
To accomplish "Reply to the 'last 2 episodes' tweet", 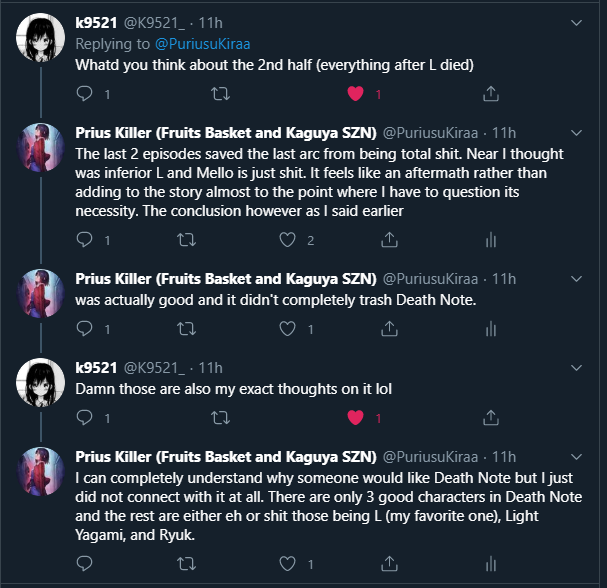I will [85, 239].
